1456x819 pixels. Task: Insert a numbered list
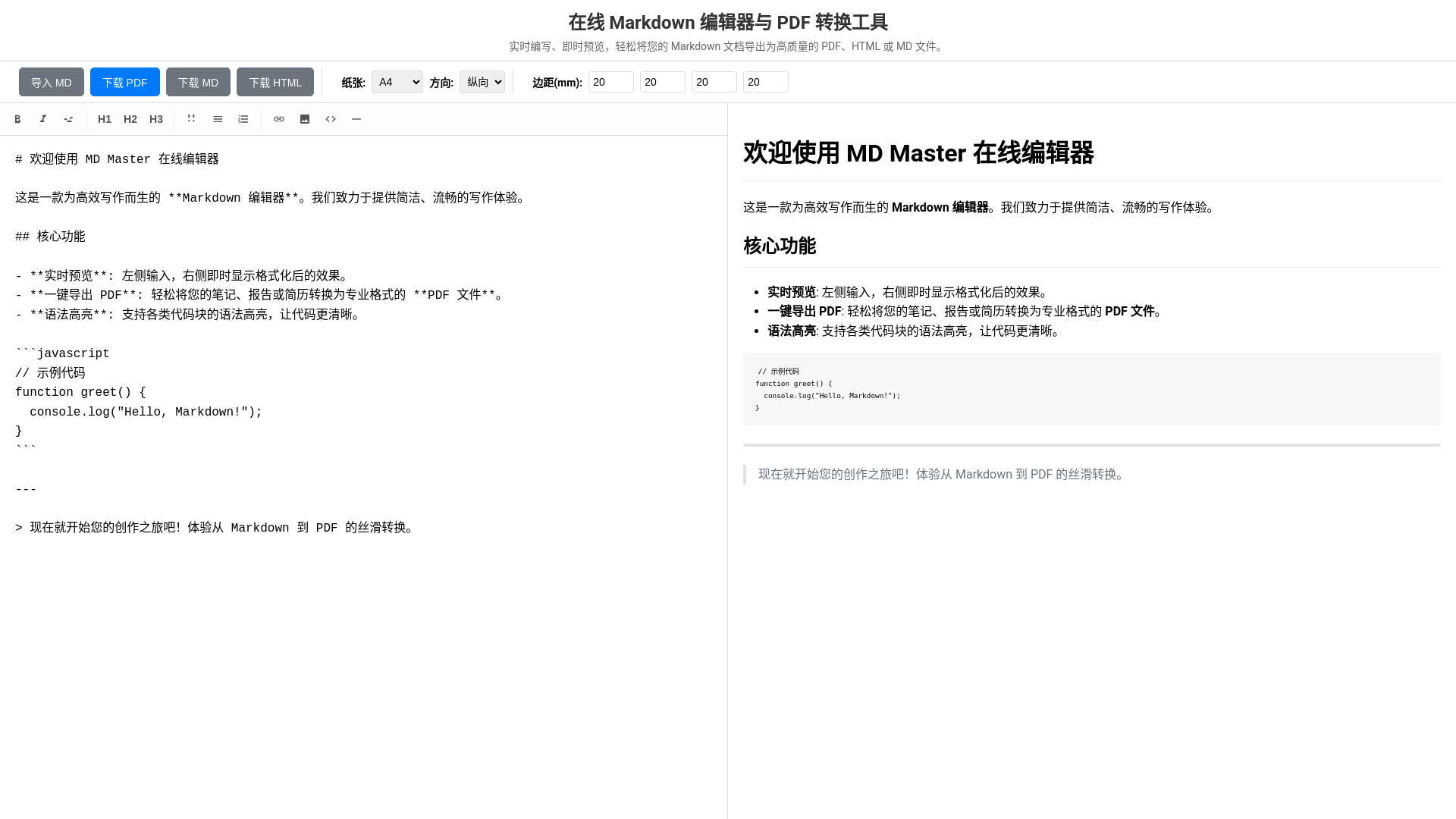(243, 119)
